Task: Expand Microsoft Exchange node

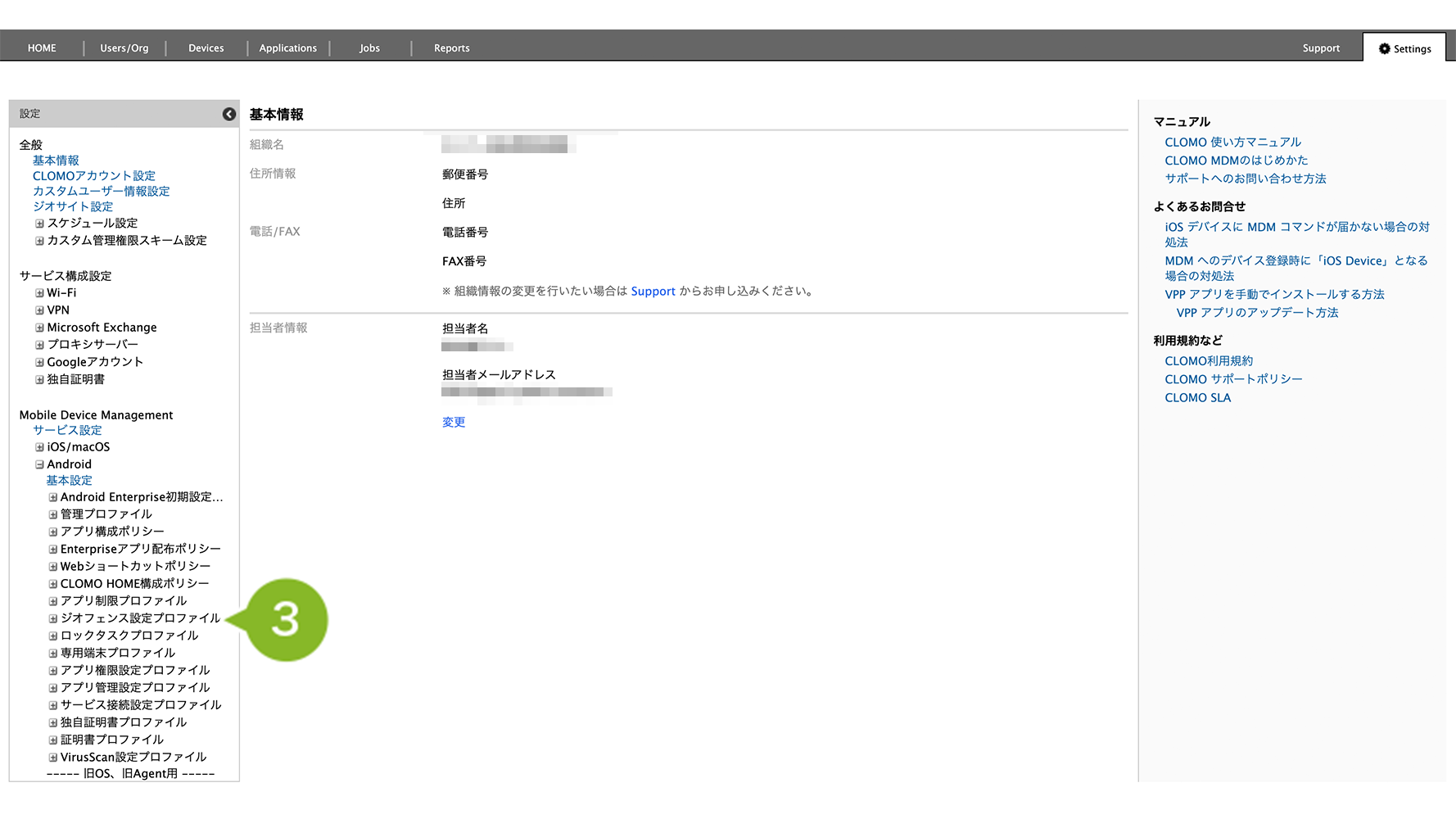Action: [39, 328]
